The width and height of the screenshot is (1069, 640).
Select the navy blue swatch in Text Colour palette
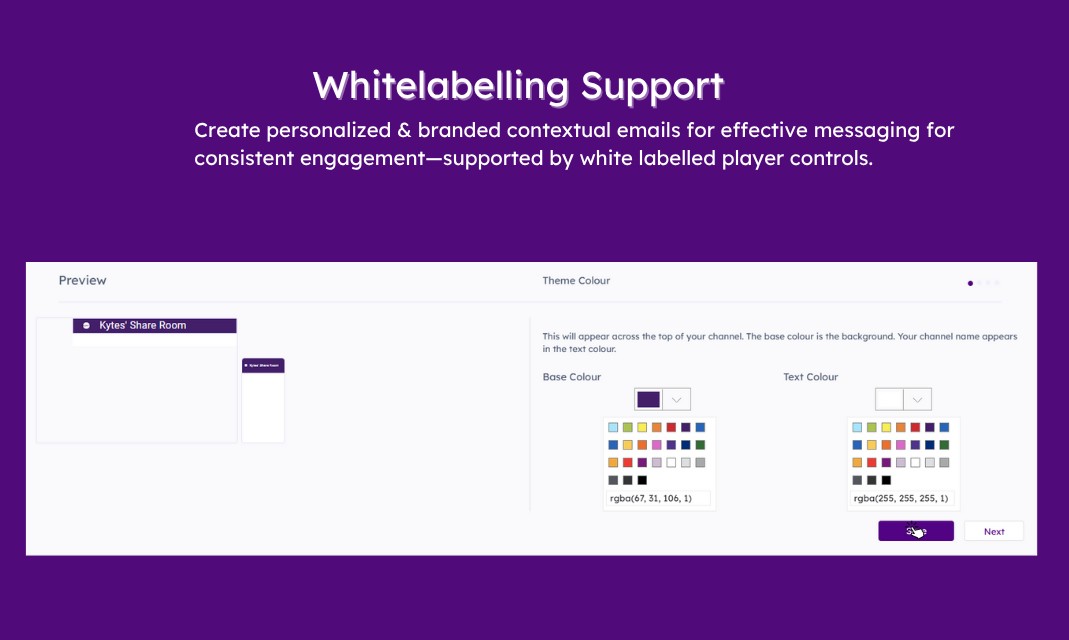[929, 445]
